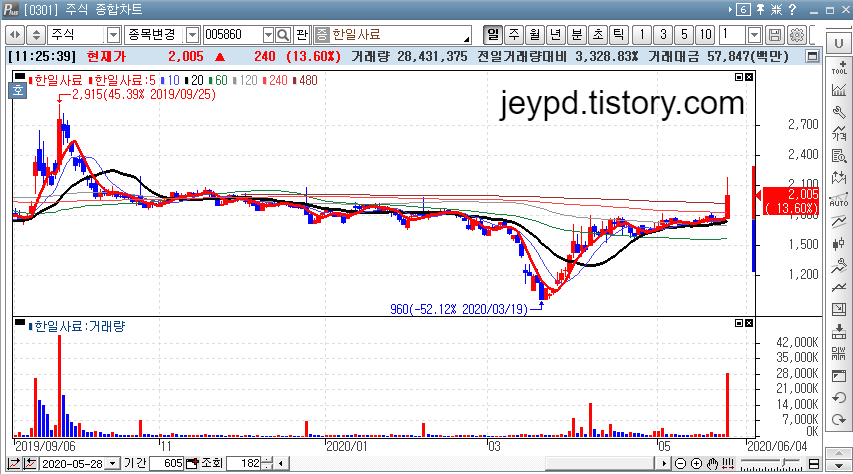Close the 거래량 volume chart pane
This screenshot has width=853, height=474.
tap(749, 323)
